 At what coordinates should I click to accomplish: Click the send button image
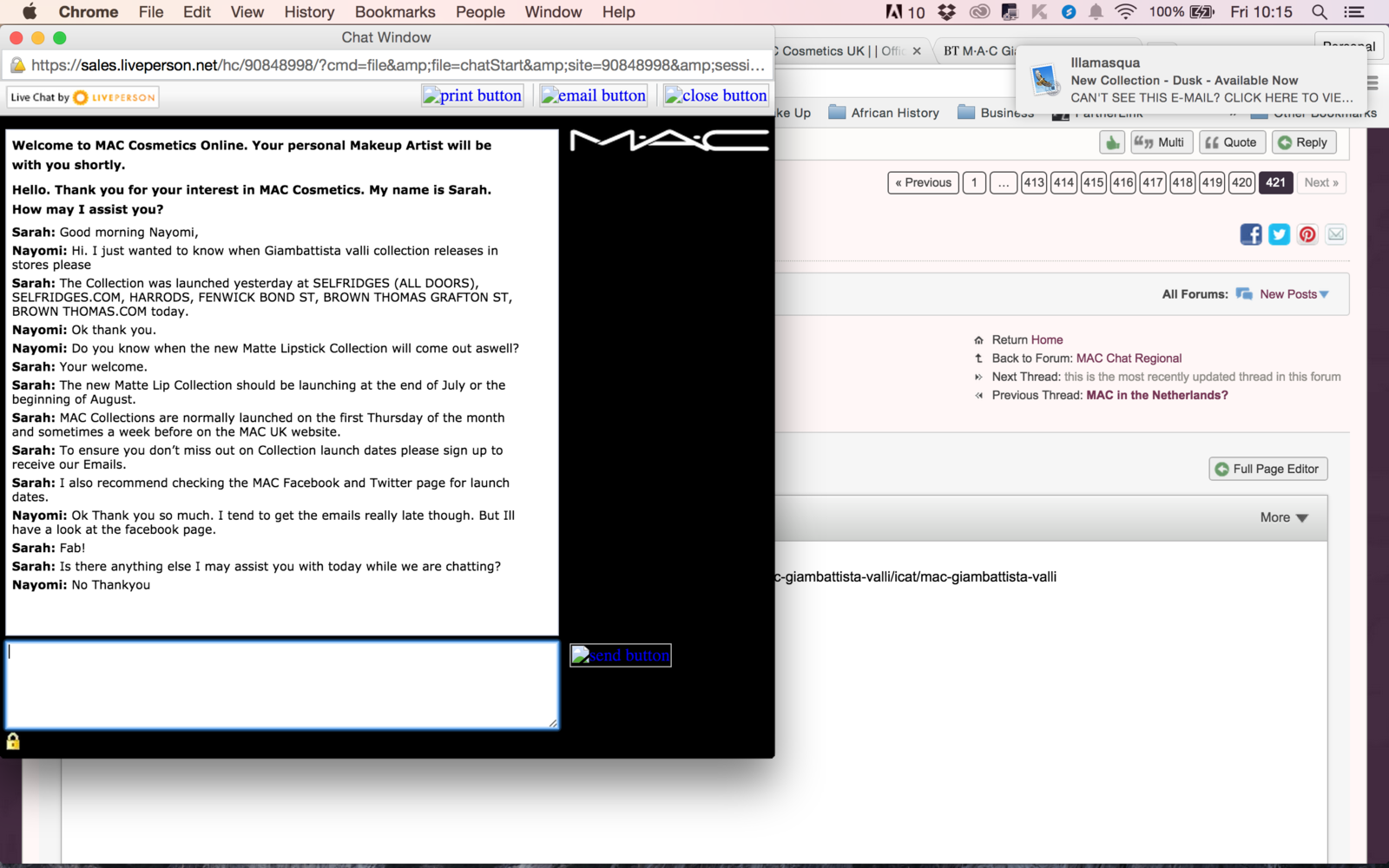pos(621,655)
